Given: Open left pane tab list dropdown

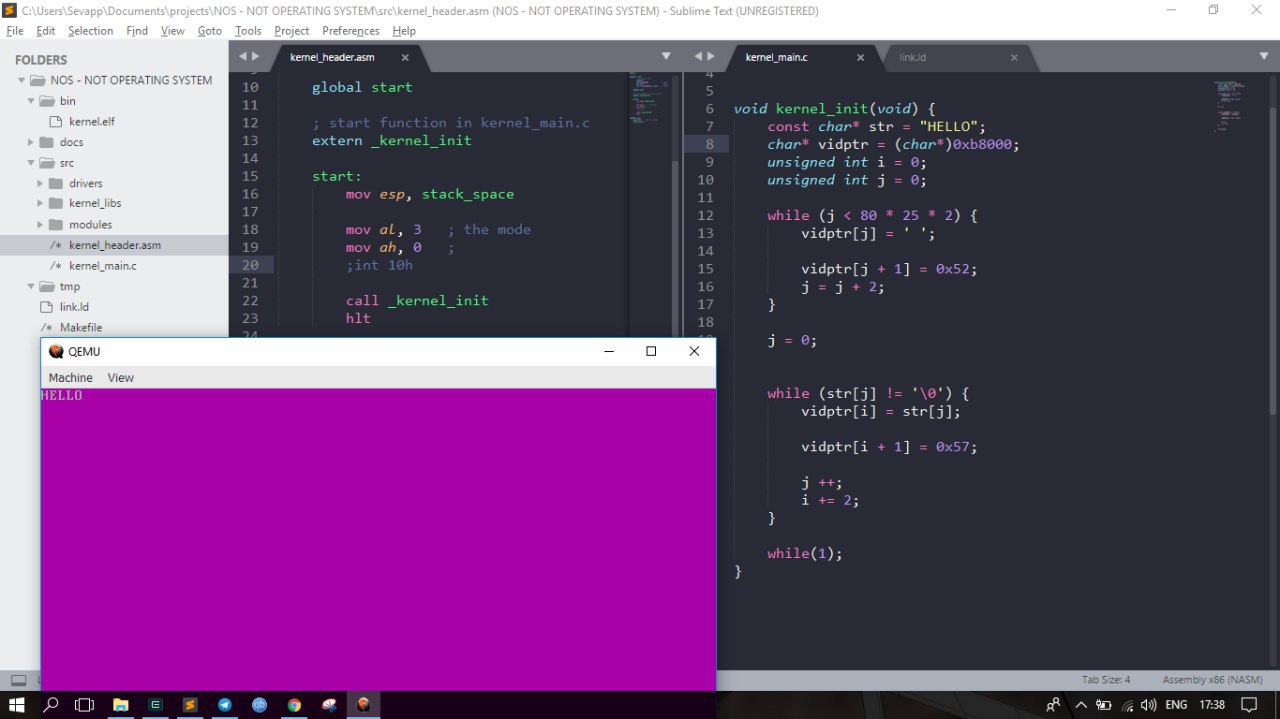Looking at the screenshot, I should point(666,56).
